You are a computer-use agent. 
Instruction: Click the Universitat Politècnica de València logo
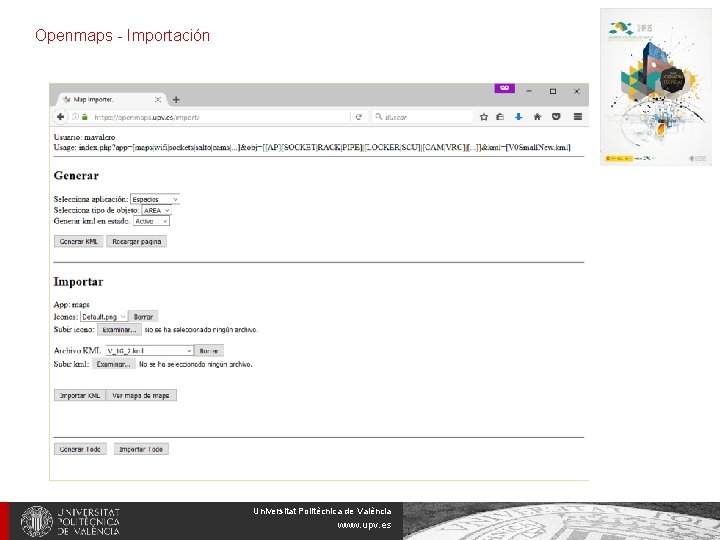(x=70, y=521)
